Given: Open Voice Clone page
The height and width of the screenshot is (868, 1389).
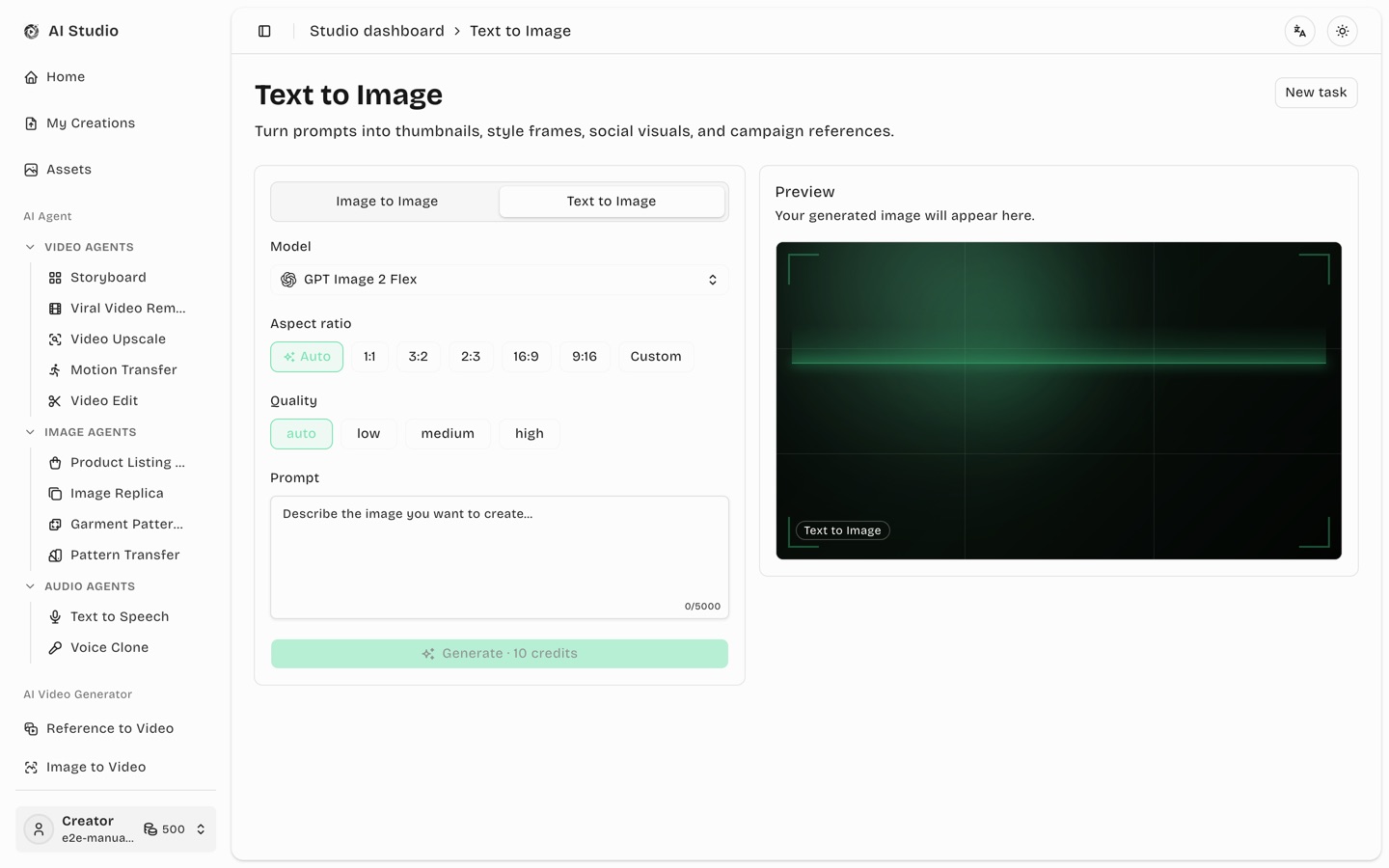Looking at the screenshot, I should click(127, 648).
